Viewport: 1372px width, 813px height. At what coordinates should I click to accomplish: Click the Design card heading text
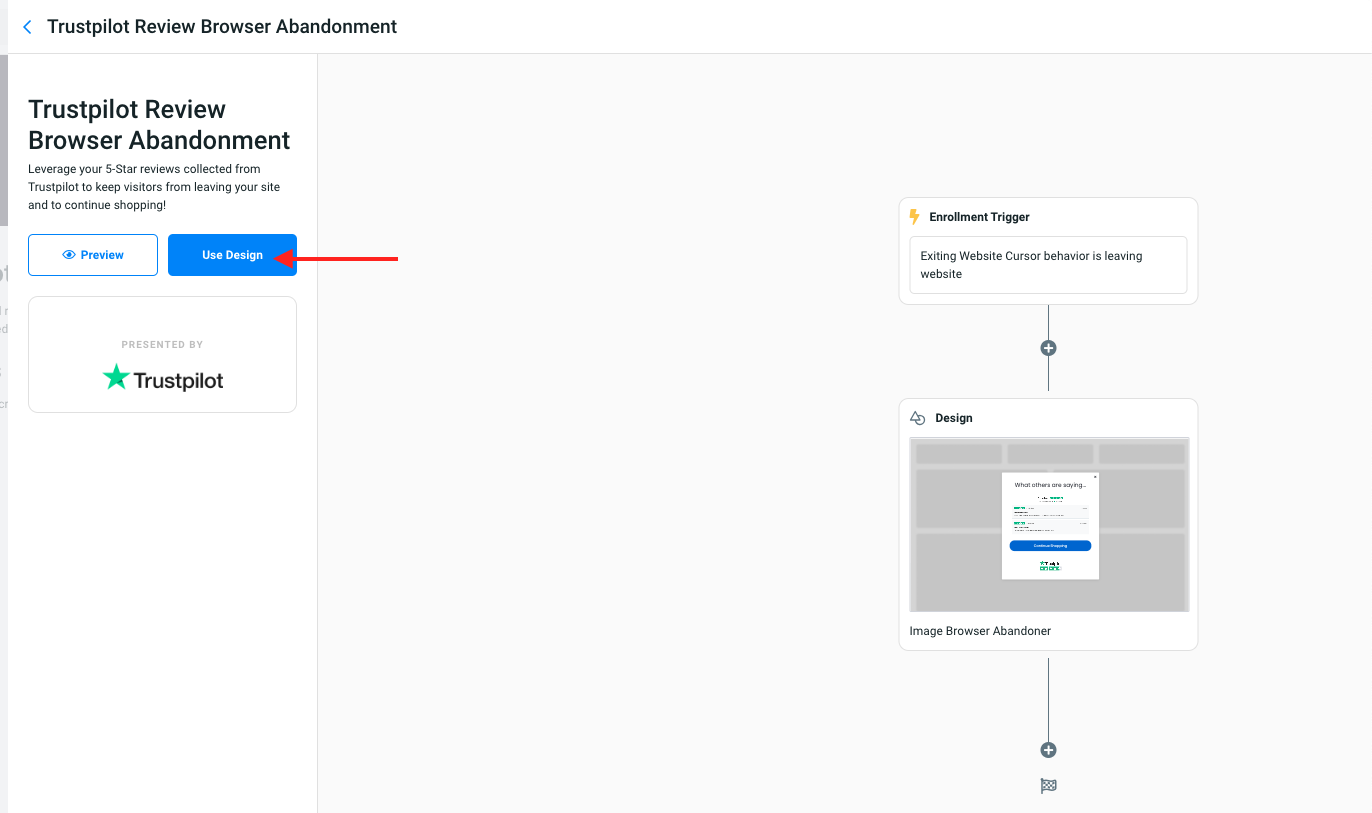click(x=953, y=418)
